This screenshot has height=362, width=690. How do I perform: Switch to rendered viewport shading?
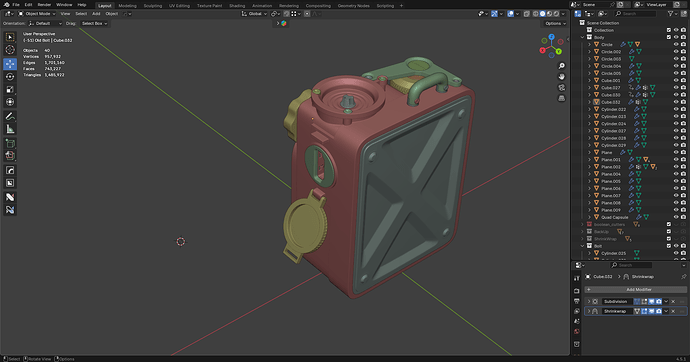(x=556, y=14)
